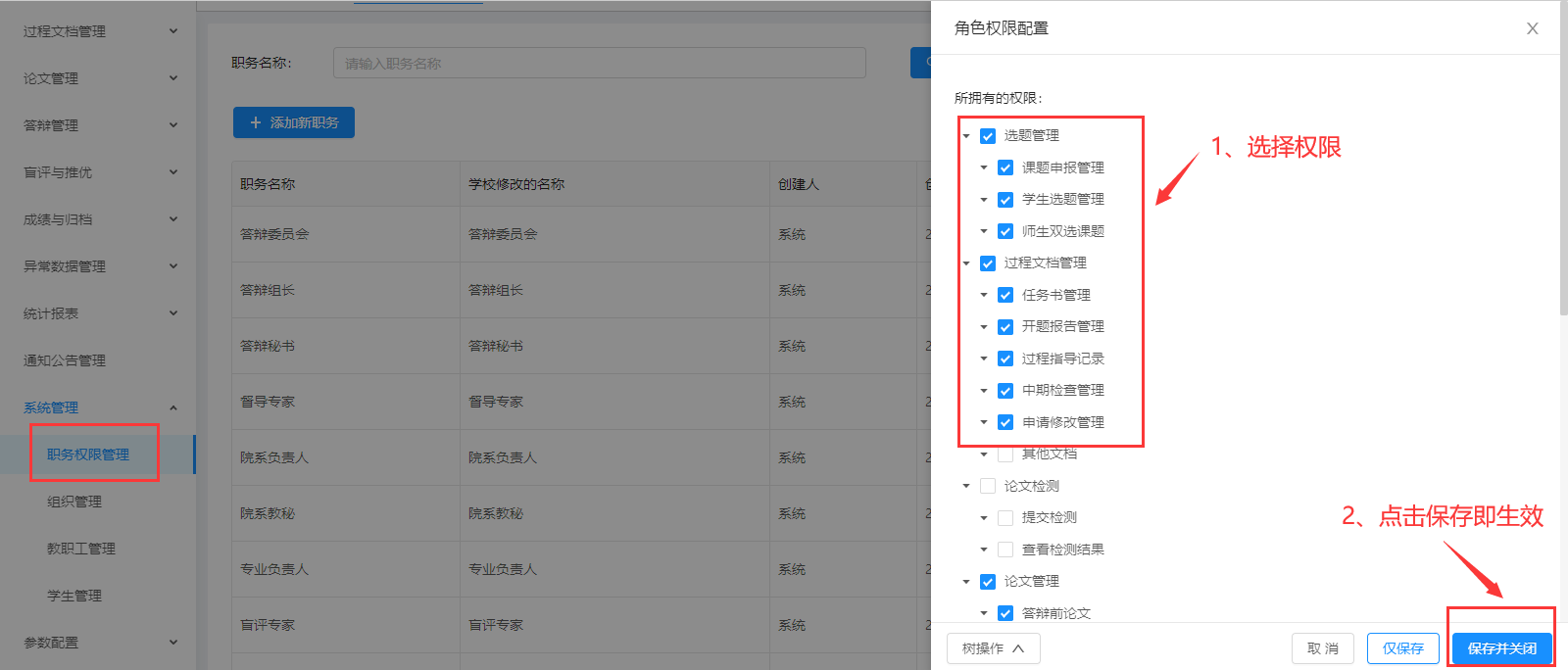Check the 论文检测 checkbox
The height and width of the screenshot is (670, 1568).
click(988, 486)
